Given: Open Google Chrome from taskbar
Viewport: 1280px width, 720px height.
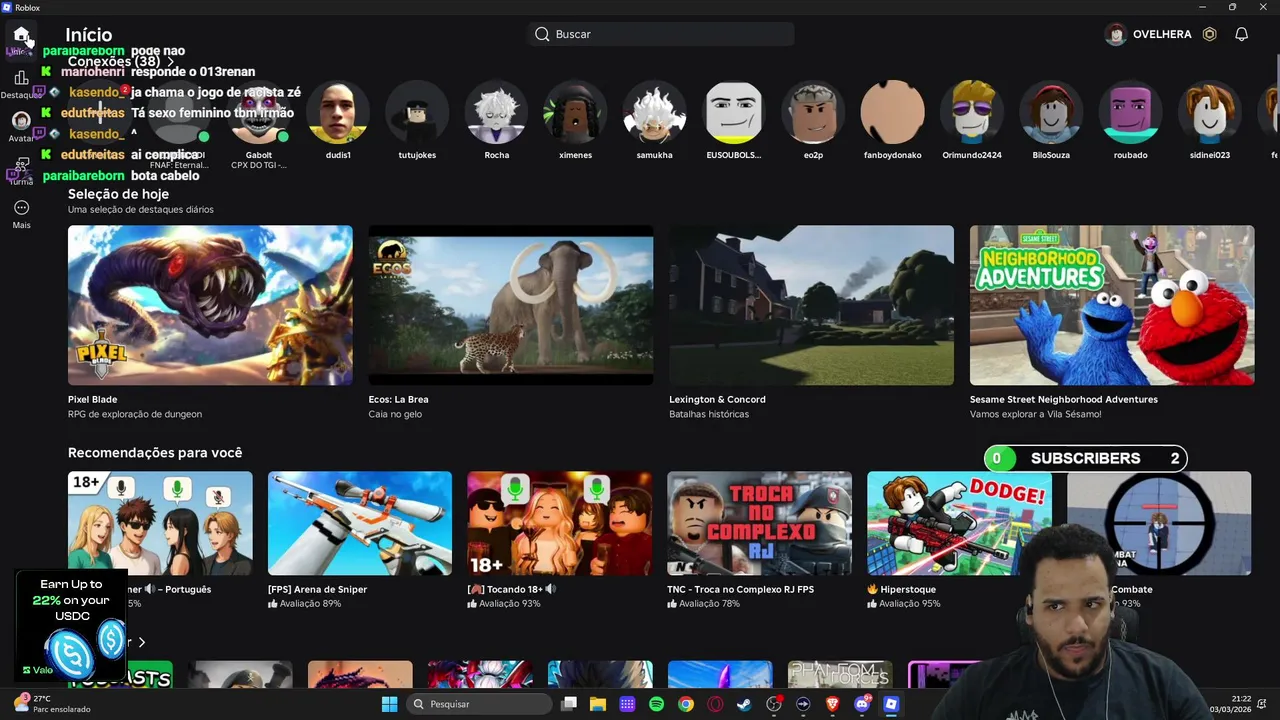Looking at the screenshot, I should 685,704.
